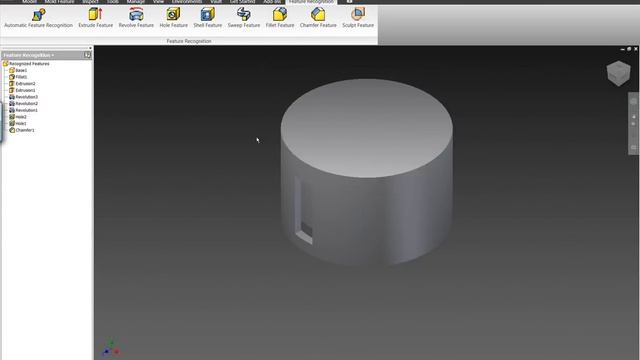
Task: Click the ViewCube in the viewport
Action: point(618,73)
